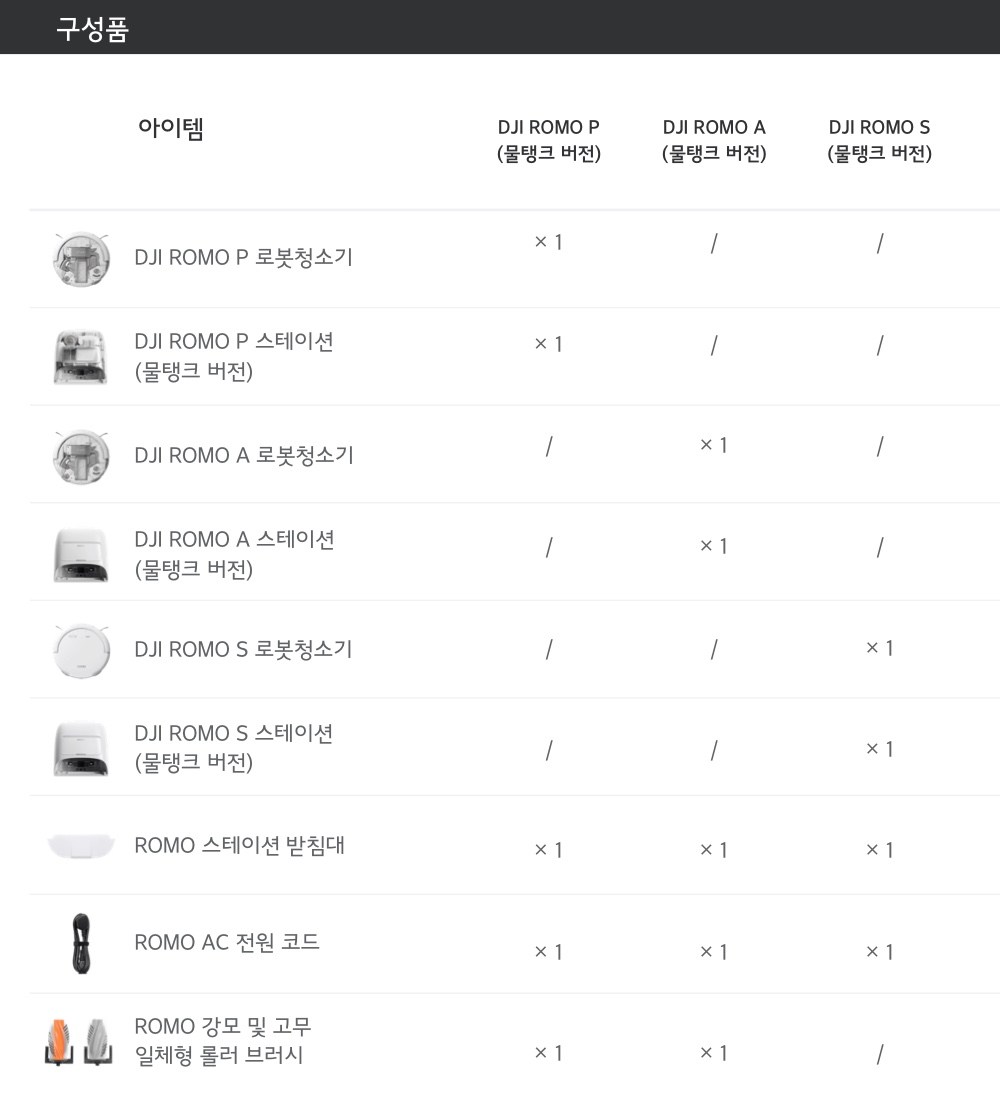Click the ROMO 스테이션 받침대 label
This screenshot has height=1111, width=1000.
click(239, 845)
